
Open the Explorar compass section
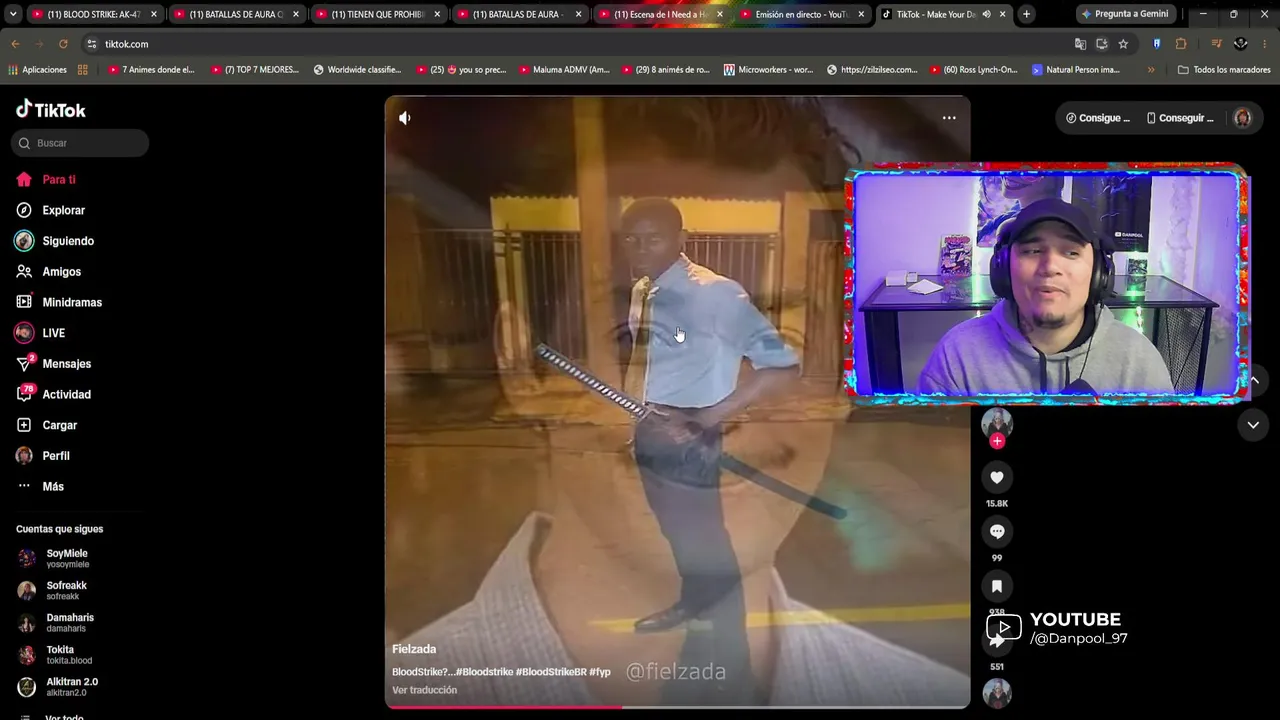click(x=51, y=210)
